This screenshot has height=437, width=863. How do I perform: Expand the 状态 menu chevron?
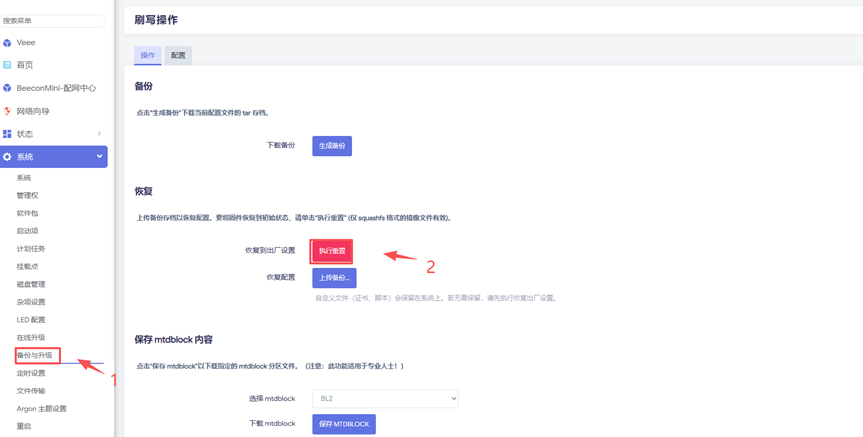[99, 134]
